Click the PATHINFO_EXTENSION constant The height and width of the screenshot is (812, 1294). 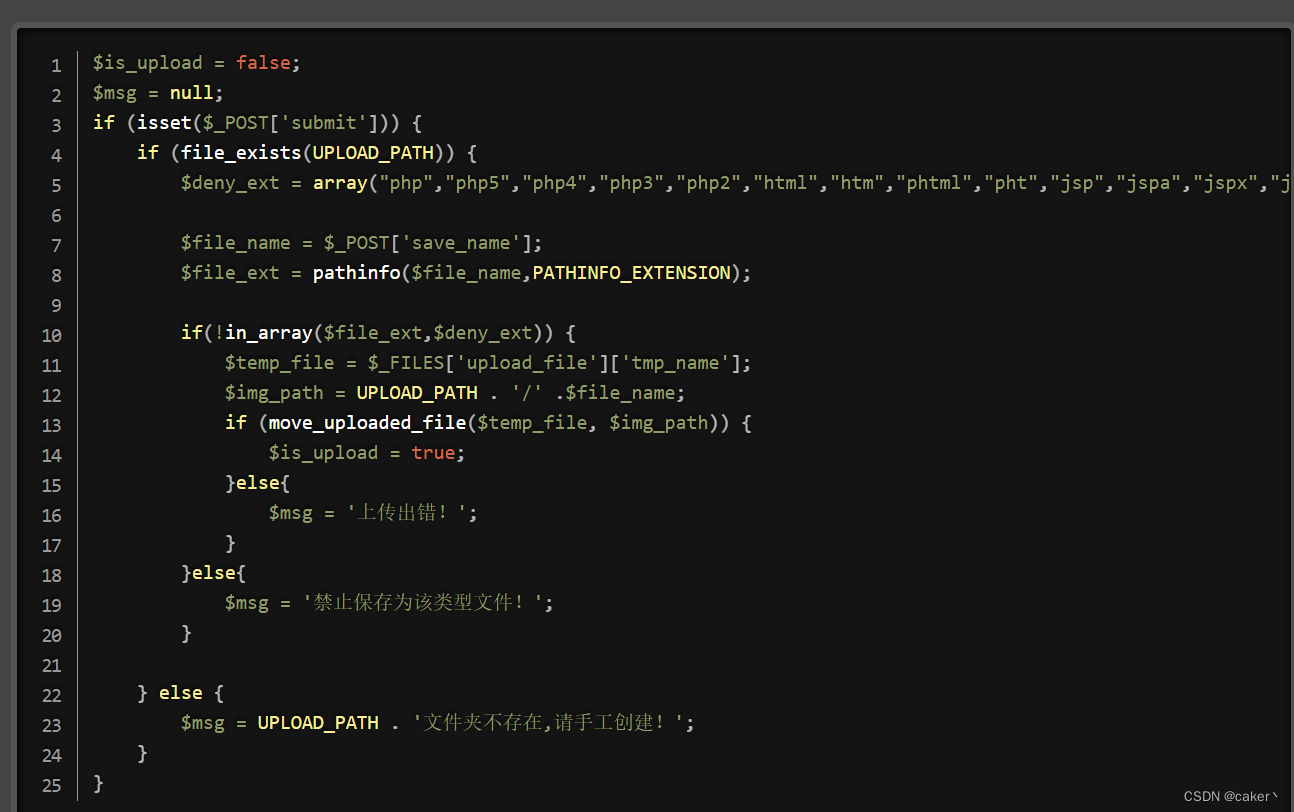pos(632,273)
